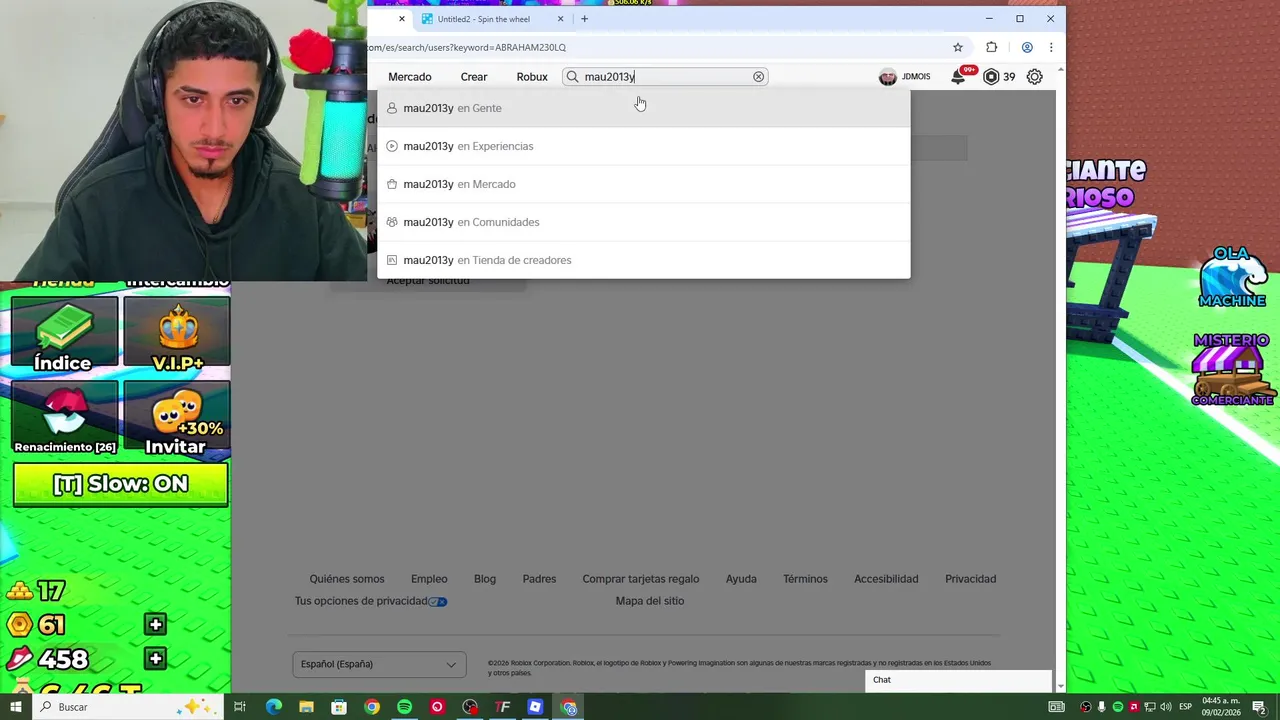Open Empleo footer link
1280x720 pixels.
[429, 579]
